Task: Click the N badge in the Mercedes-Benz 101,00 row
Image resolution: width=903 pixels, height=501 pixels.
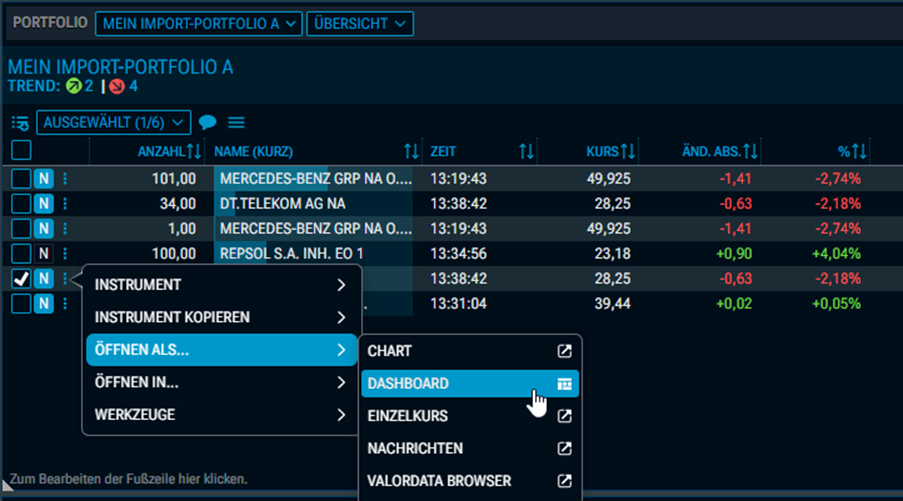Action: (44, 179)
